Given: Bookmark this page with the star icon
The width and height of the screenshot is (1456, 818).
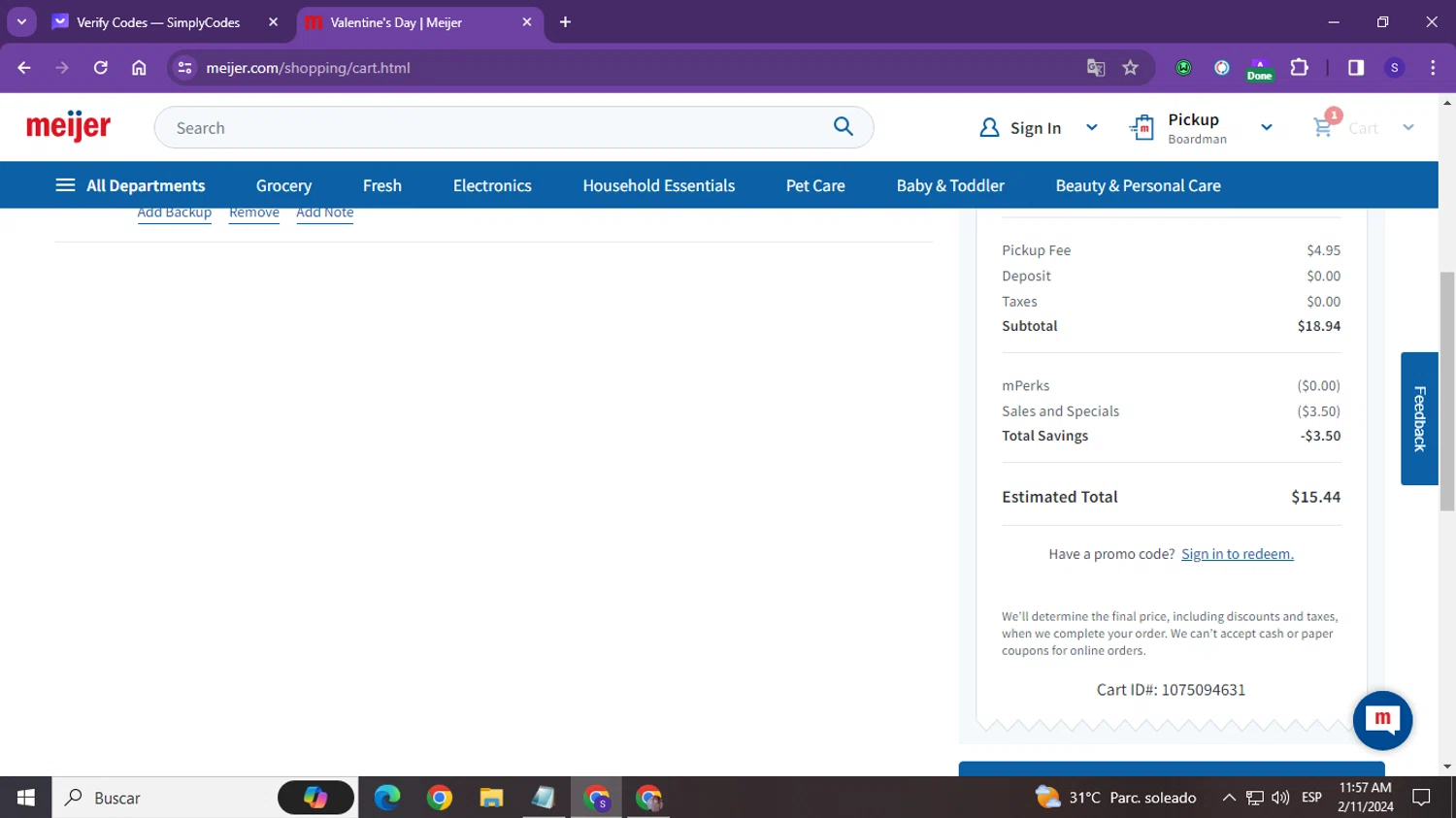Looking at the screenshot, I should pos(1130,68).
